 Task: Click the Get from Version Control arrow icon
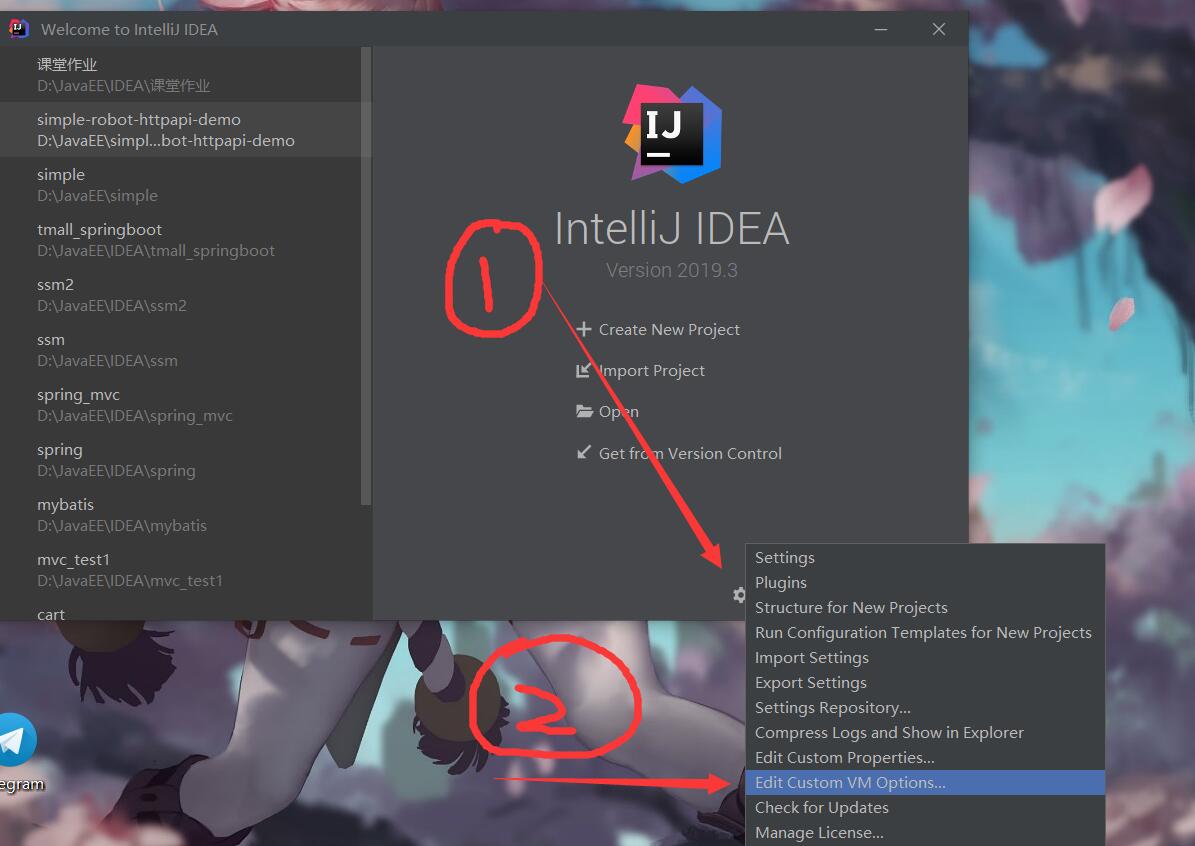584,453
